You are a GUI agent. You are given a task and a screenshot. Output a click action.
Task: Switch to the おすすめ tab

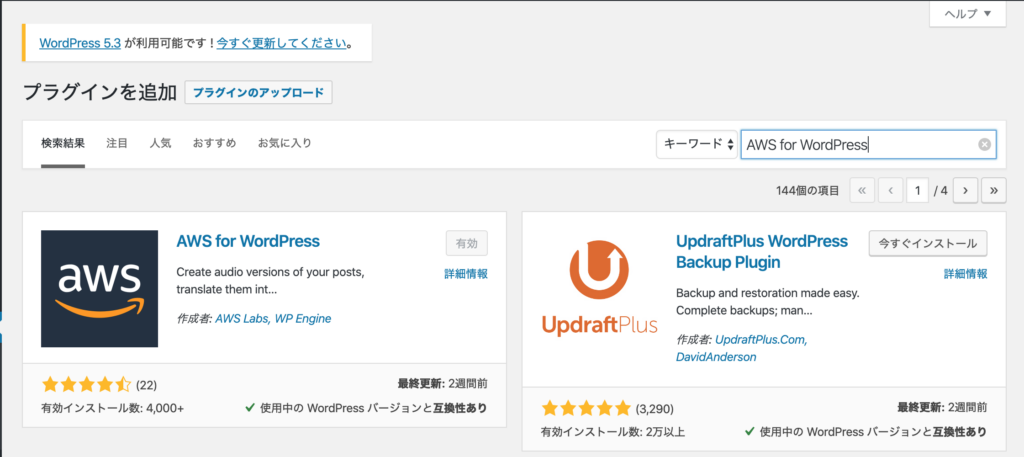(x=214, y=143)
